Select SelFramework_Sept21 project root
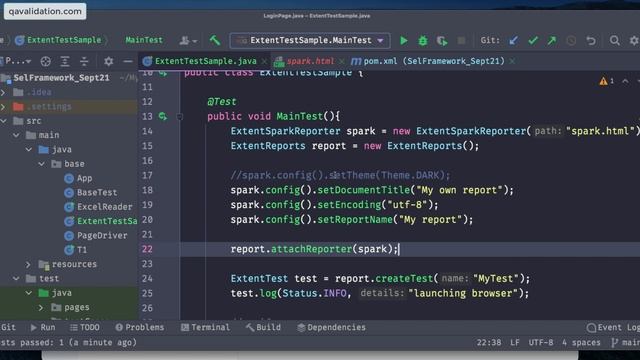This screenshot has height=360, width=640. click(61, 78)
